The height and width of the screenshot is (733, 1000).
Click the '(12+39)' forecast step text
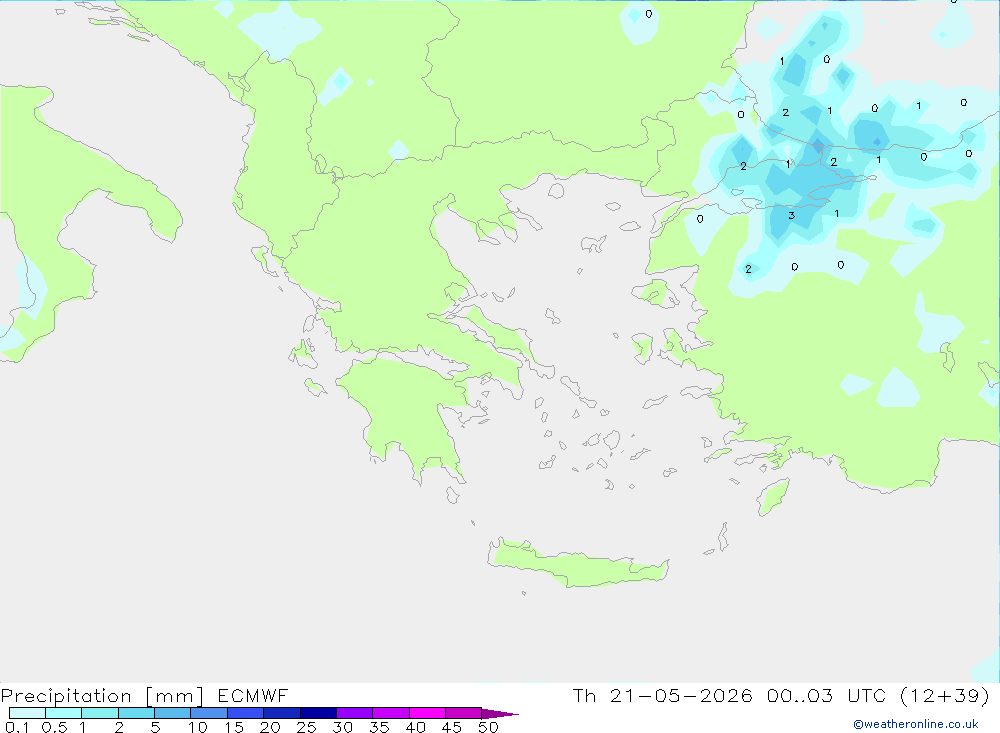tap(945, 695)
